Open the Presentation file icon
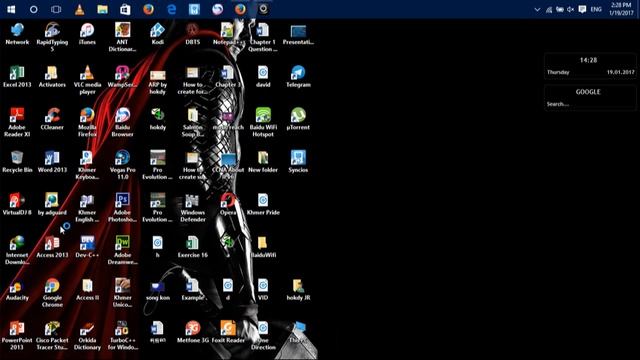The height and width of the screenshot is (360, 640). coord(298,34)
